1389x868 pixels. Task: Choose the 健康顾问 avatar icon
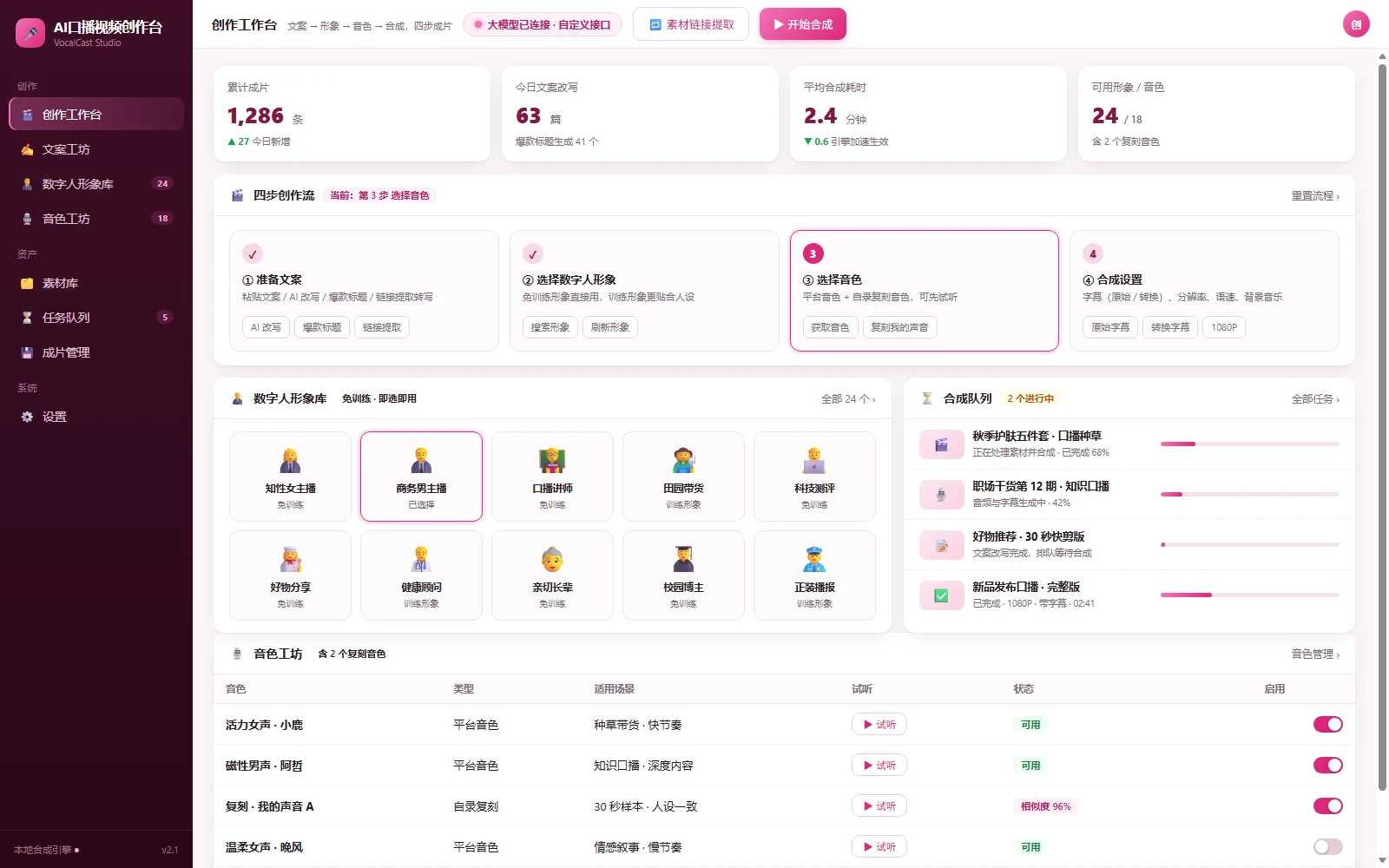click(x=421, y=559)
